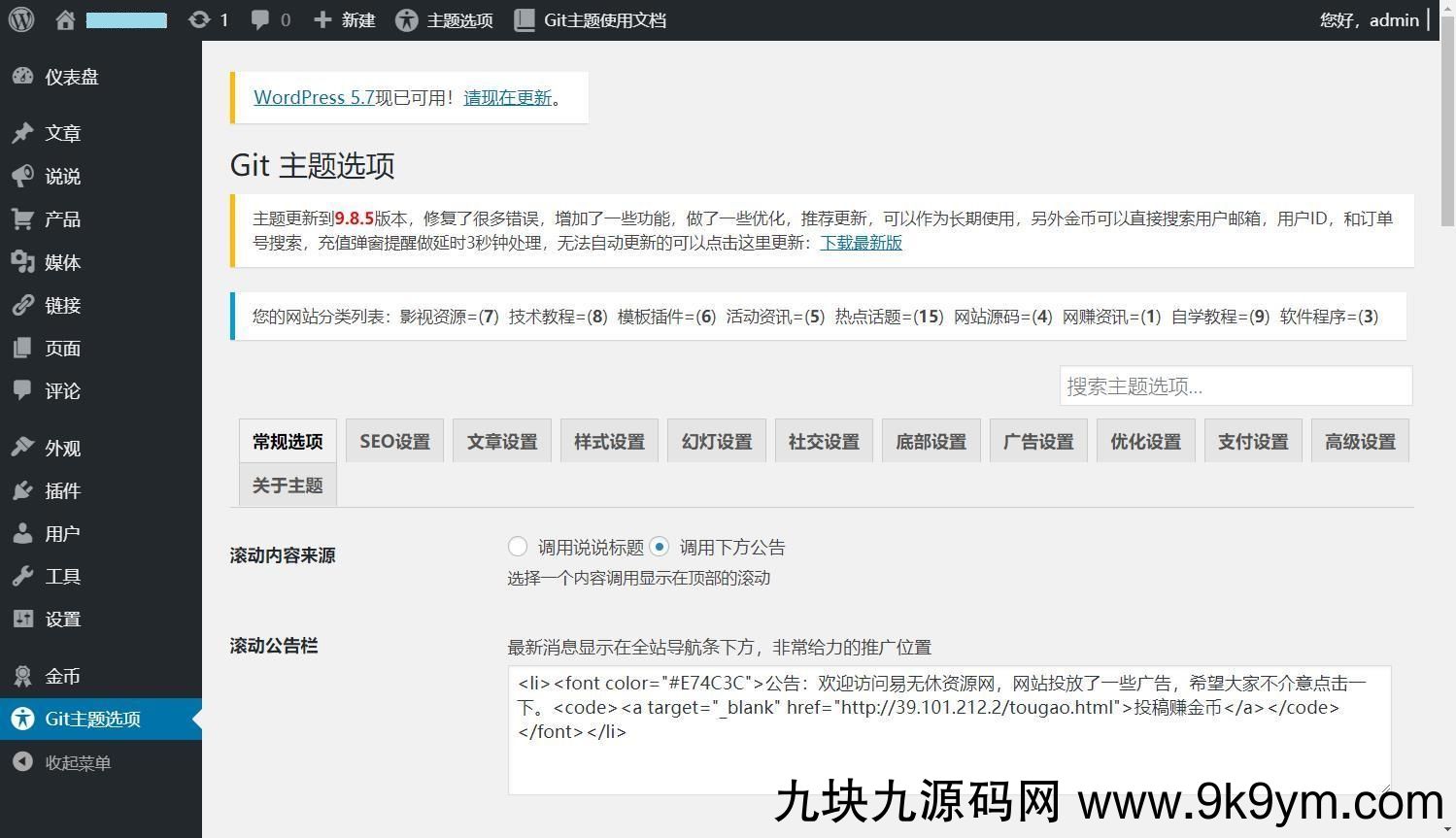Click the 下载最新版 link
The image size is (1456, 838).
point(861,243)
